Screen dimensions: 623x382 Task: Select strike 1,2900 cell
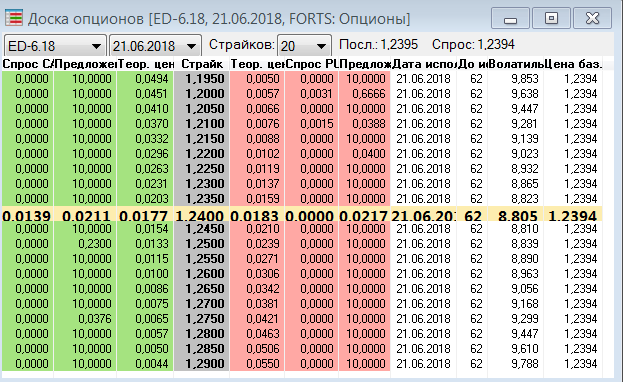[201, 364]
